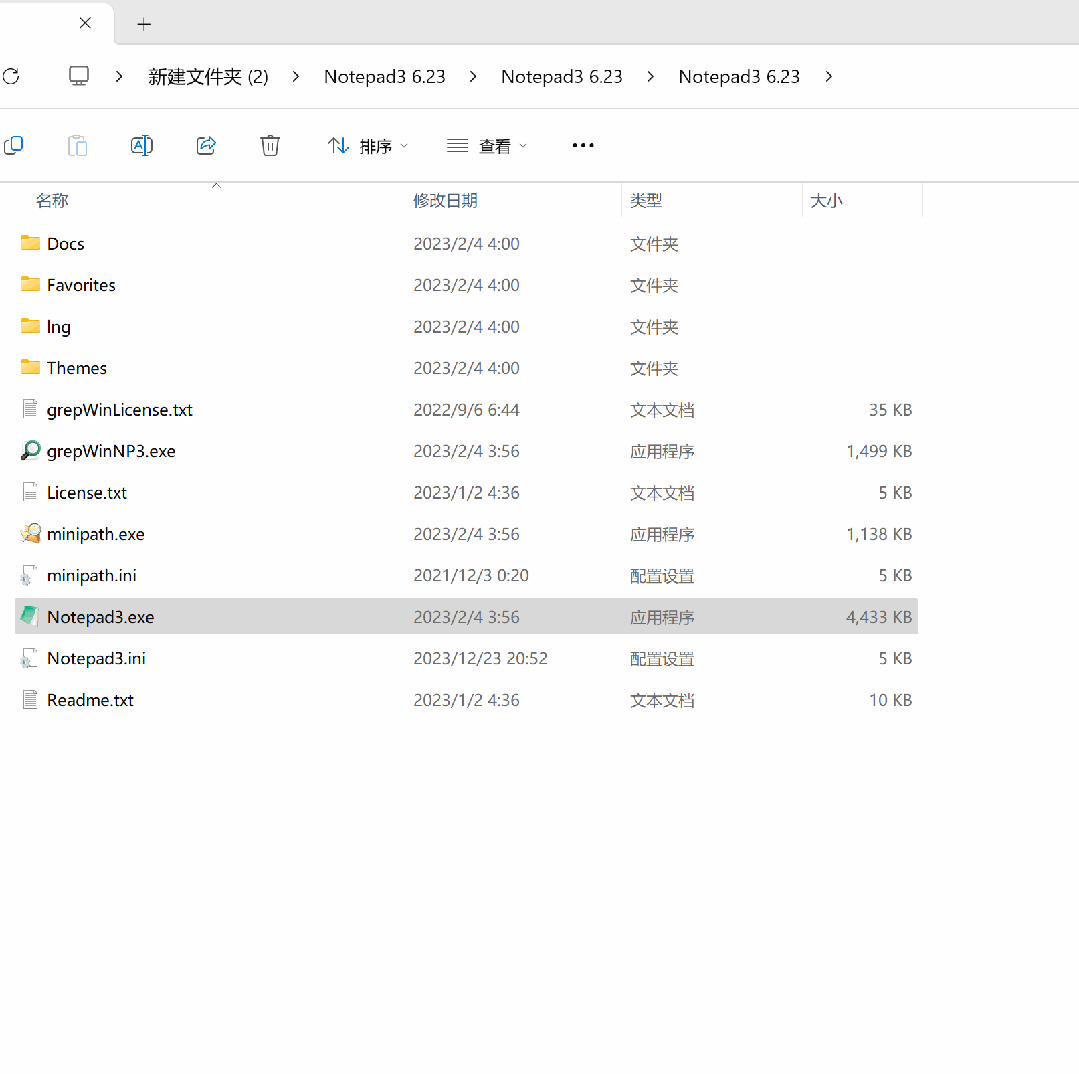Click the This PC monitor icon
This screenshot has height=1074, width=1079.
point(79,76)
